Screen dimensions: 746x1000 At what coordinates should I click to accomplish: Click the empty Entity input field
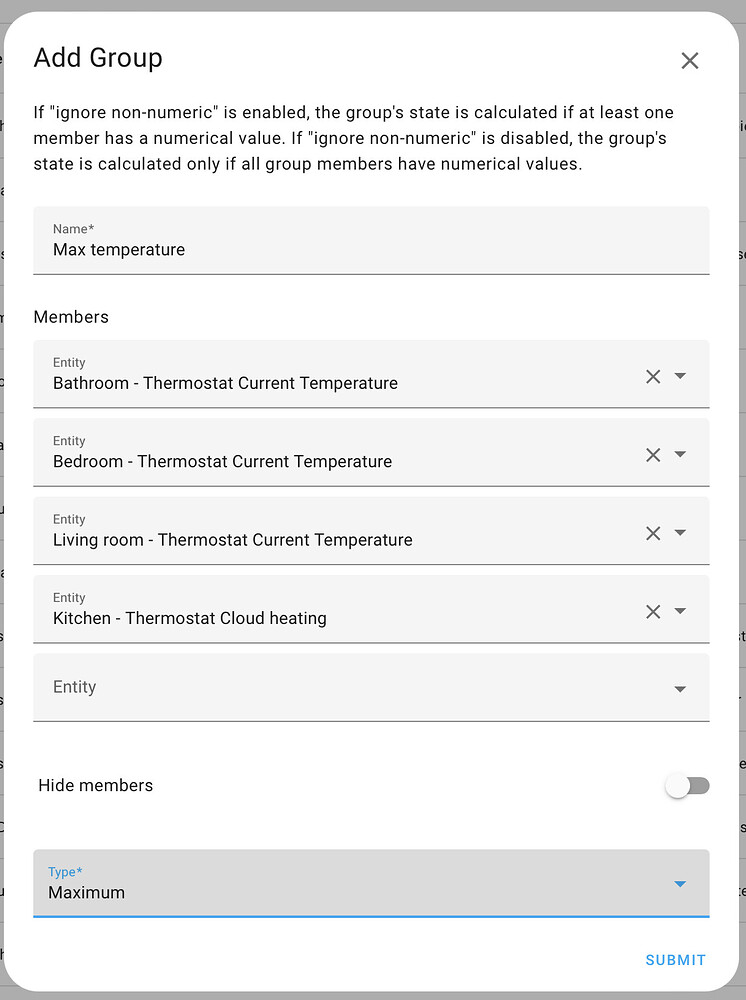click(300, 687)
